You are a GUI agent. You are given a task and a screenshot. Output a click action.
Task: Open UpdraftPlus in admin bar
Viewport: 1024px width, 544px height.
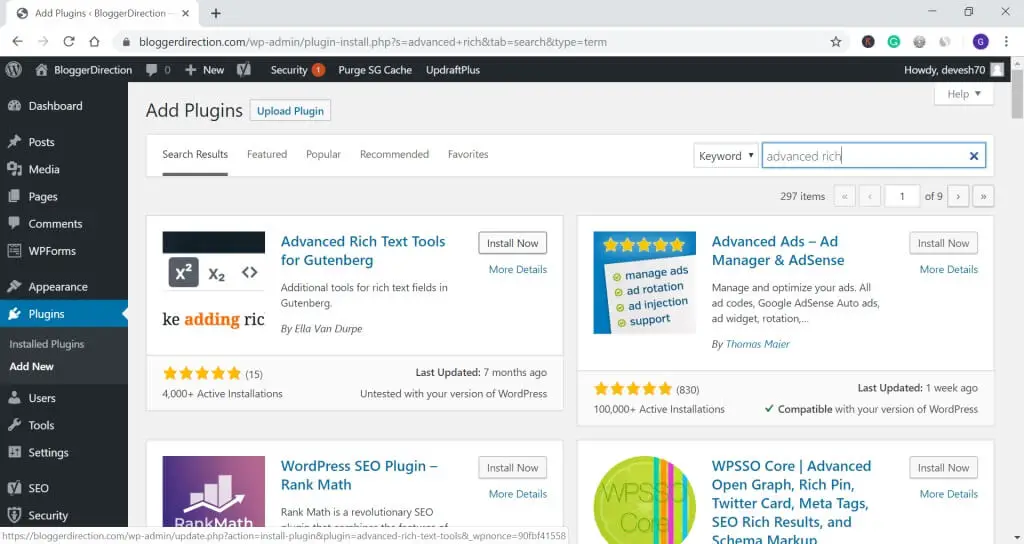tap(453, 70)
